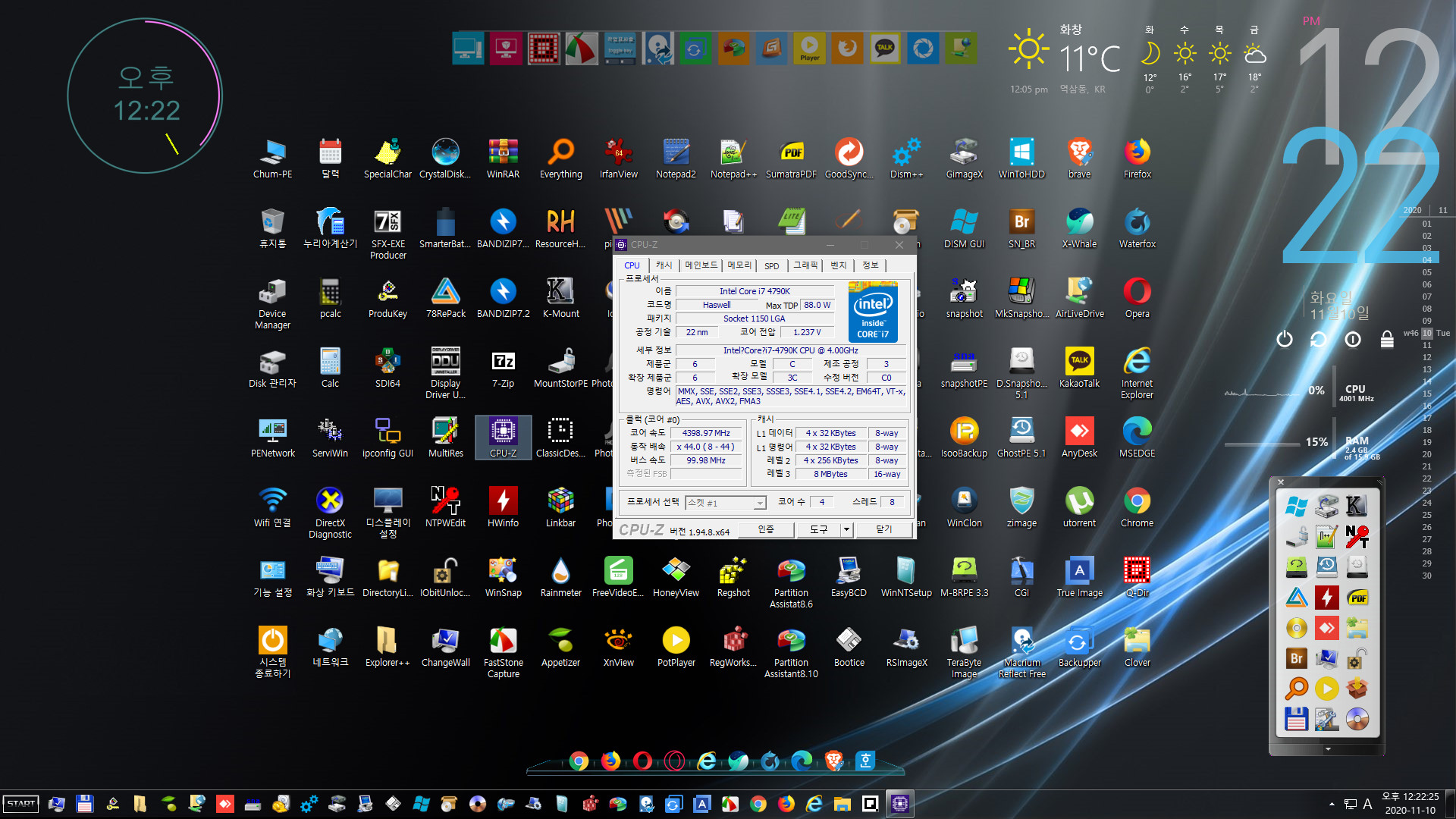
Task: Switch to the 그래픽 tab in CPU-Z
Action: click(805, 265)
